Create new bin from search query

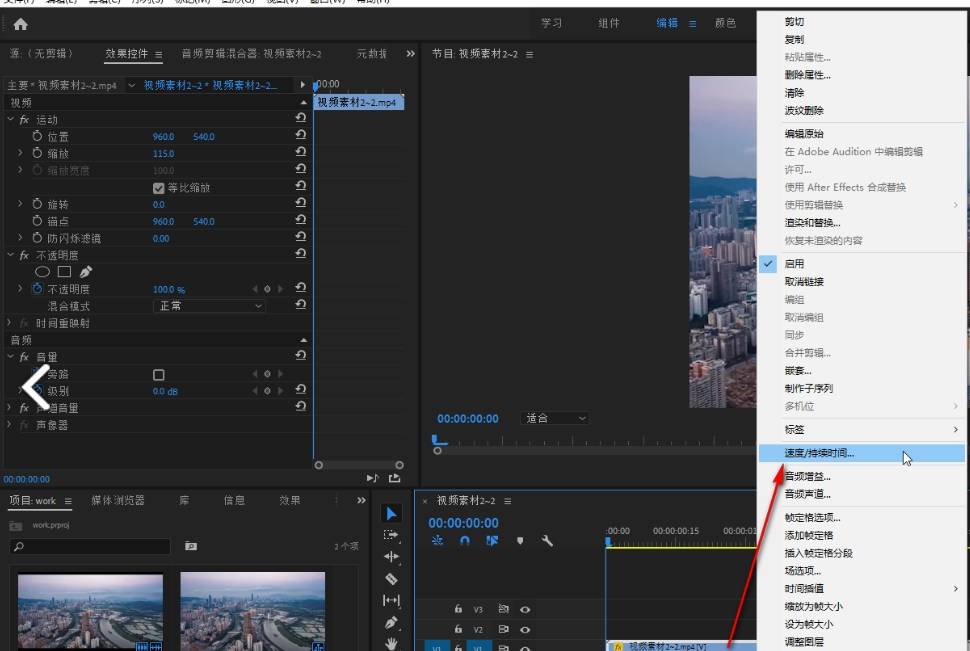pos(191,546)
